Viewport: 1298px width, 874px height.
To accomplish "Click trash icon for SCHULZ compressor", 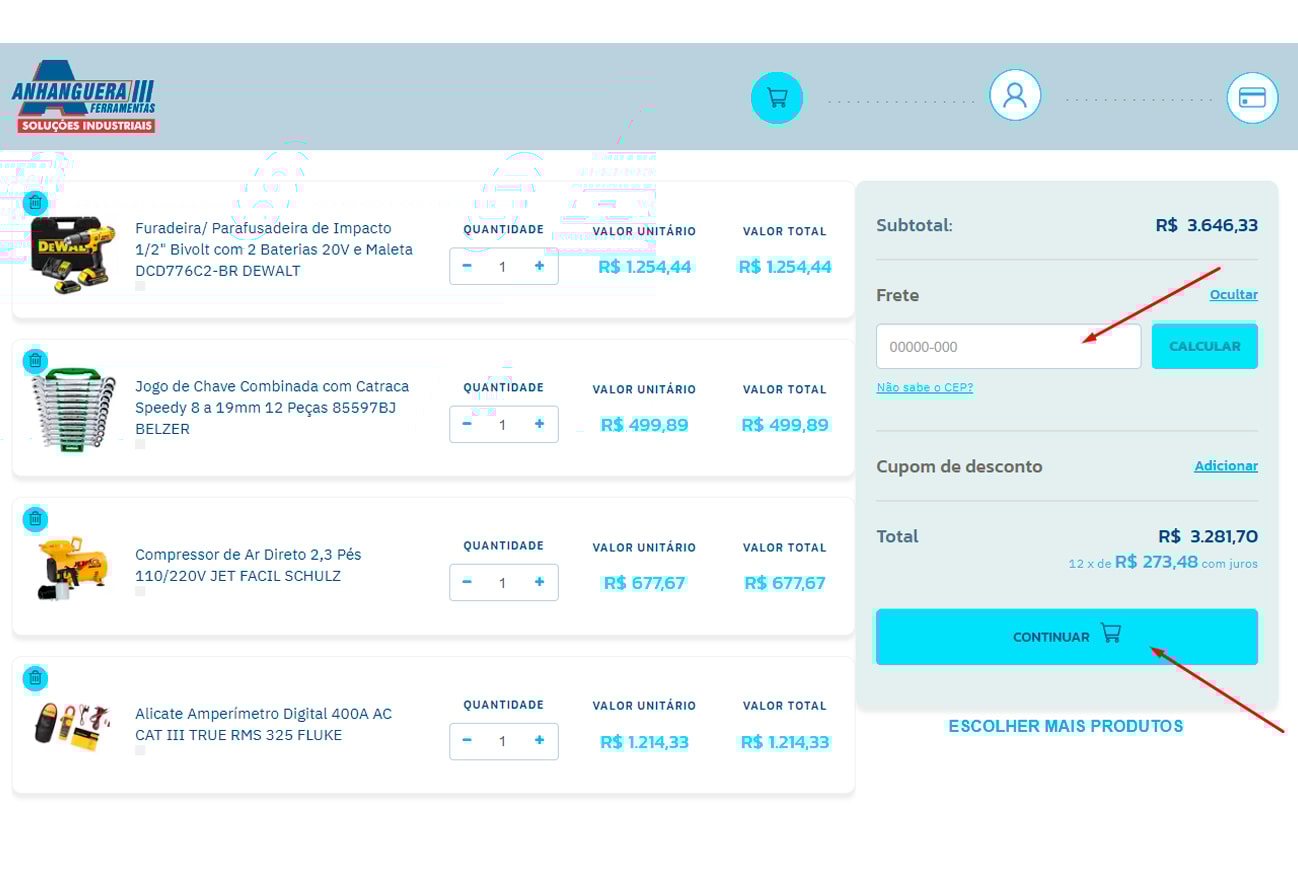I will (x=35, y=519).
